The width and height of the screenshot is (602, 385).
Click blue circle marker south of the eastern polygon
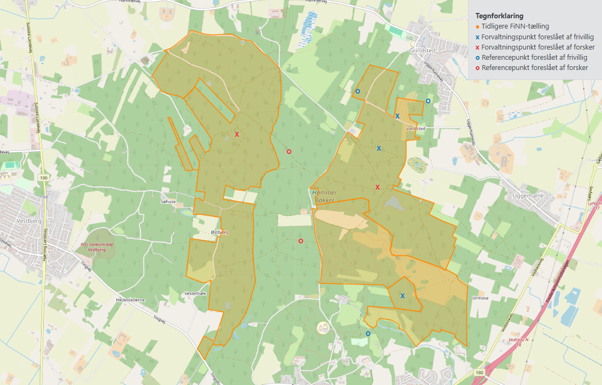click(368, 334)
